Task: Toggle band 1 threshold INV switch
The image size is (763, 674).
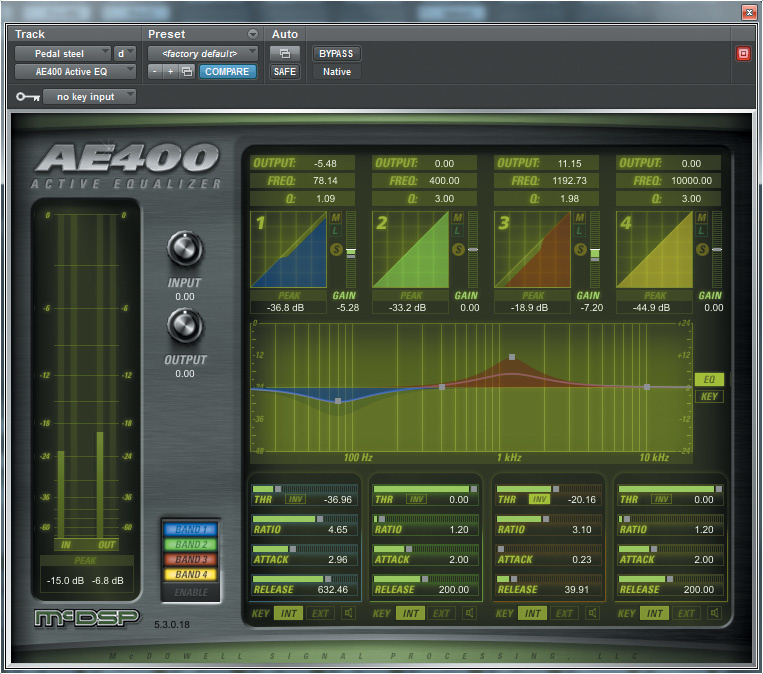Action: click(x=295, y=499)
